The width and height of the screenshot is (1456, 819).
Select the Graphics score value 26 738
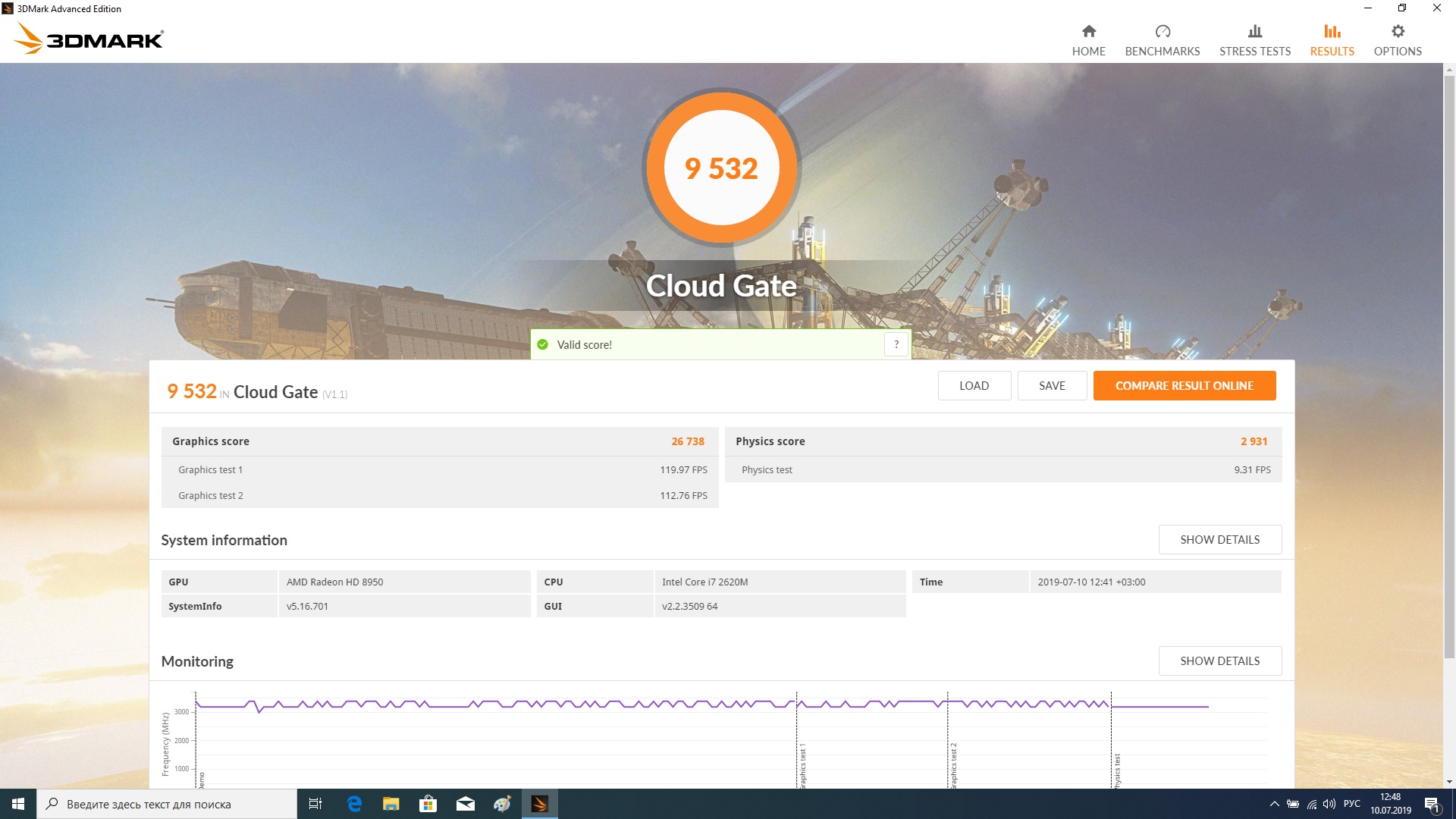(x=688, y=441)
